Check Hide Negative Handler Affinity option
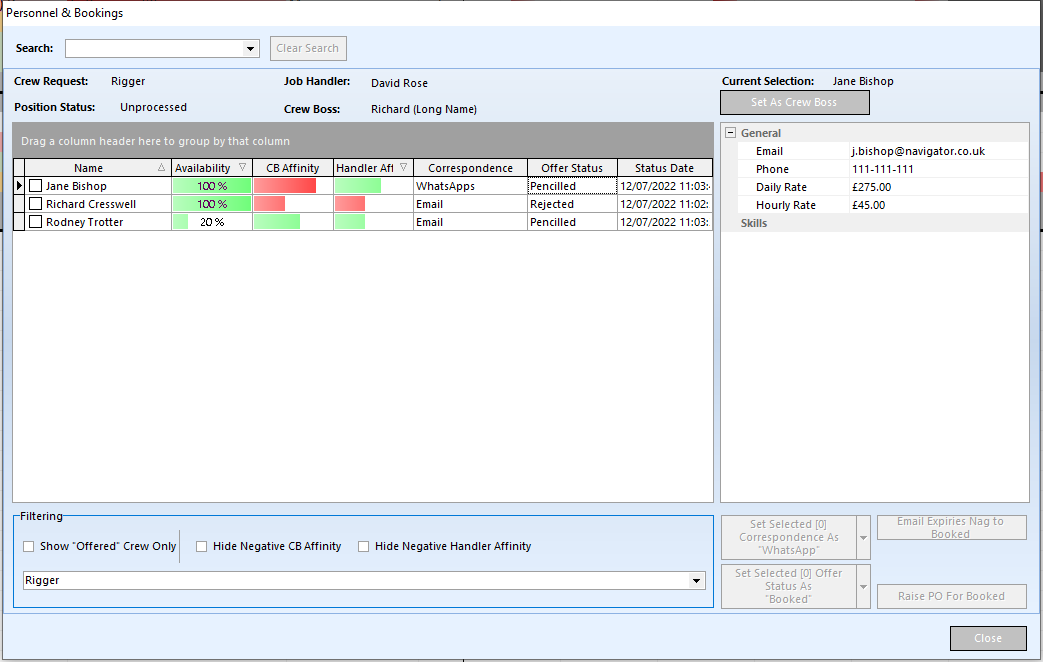This screenshot has width=1043, height=662. (364, 547)
